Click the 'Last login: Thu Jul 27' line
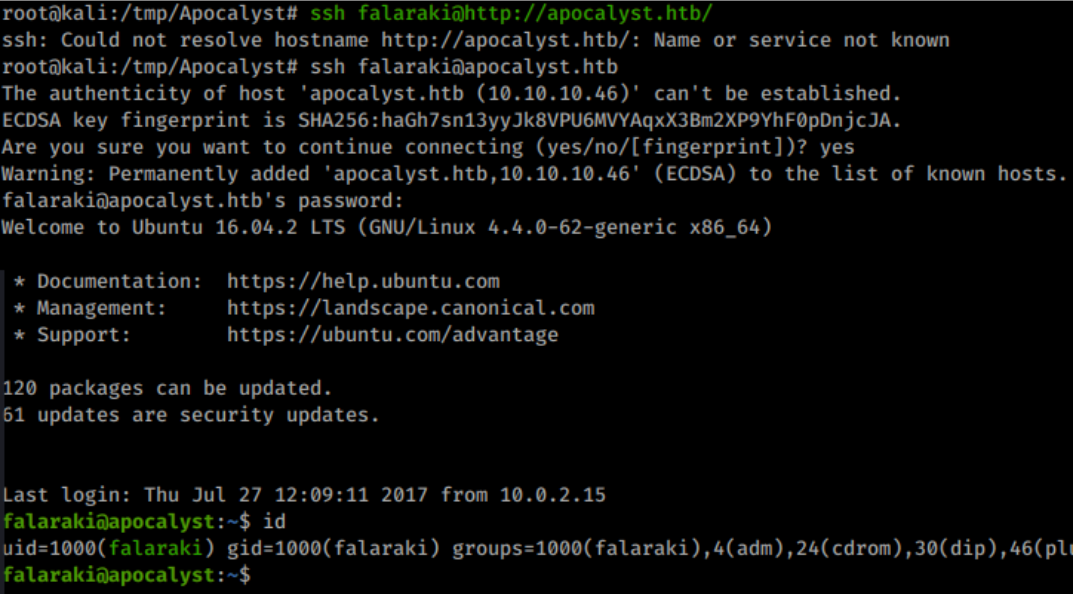 coord(304,495)
